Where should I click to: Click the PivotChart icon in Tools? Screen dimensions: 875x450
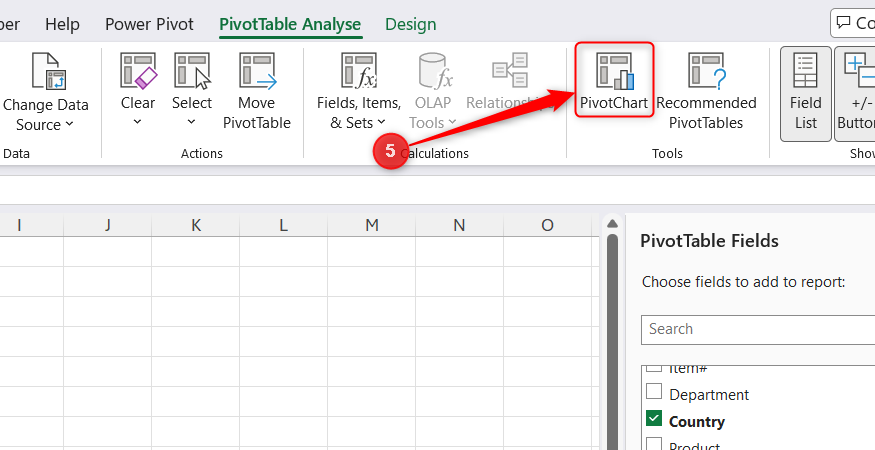pos(614,71)
